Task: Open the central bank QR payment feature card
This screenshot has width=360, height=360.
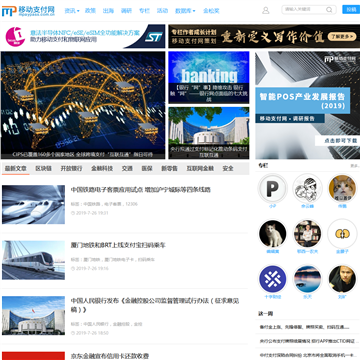Action: [x=209, y=133]
